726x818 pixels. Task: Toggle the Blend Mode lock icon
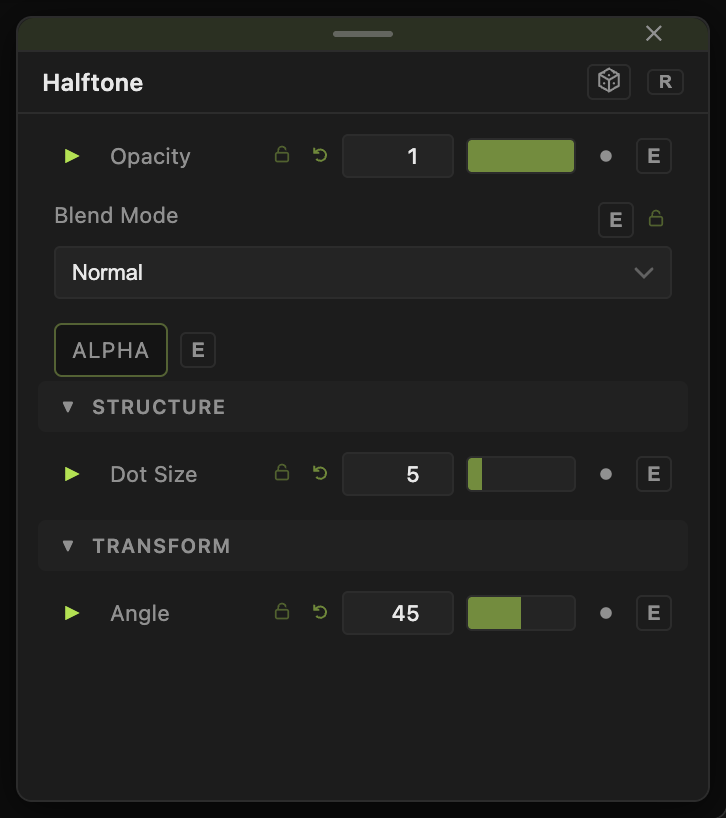click(656, 218)
